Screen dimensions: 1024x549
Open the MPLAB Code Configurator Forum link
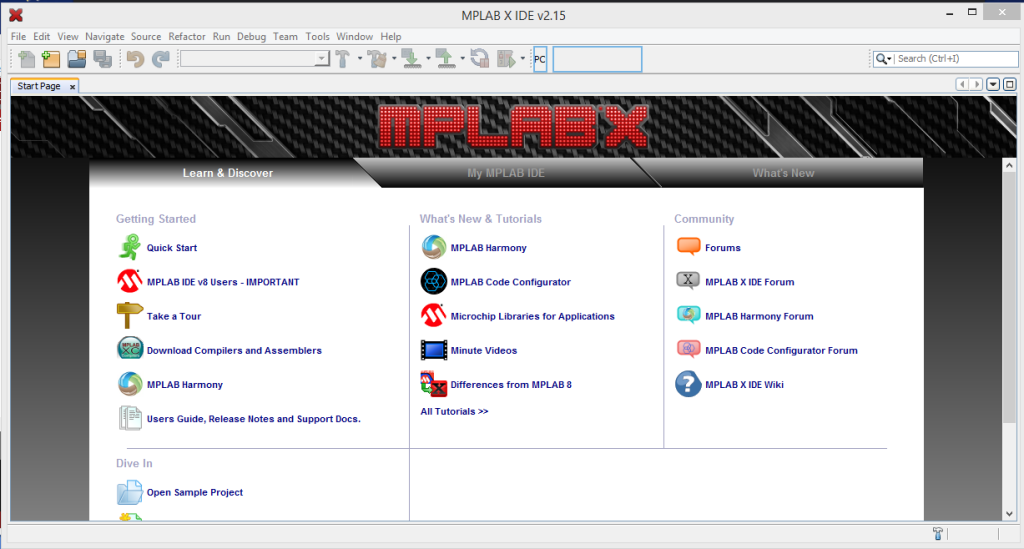point(781,351)
